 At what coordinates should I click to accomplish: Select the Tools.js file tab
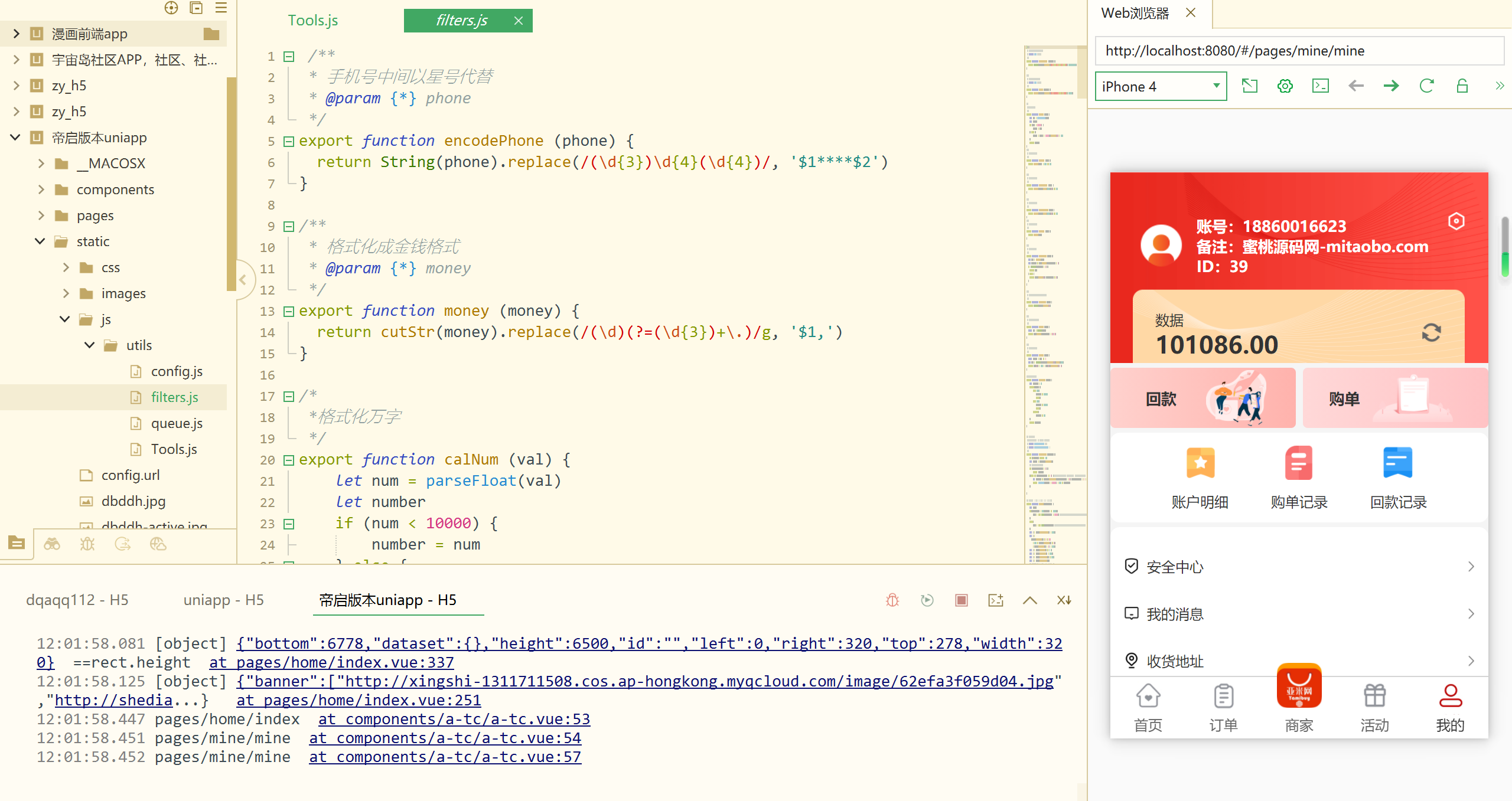[x=312, y=20]
